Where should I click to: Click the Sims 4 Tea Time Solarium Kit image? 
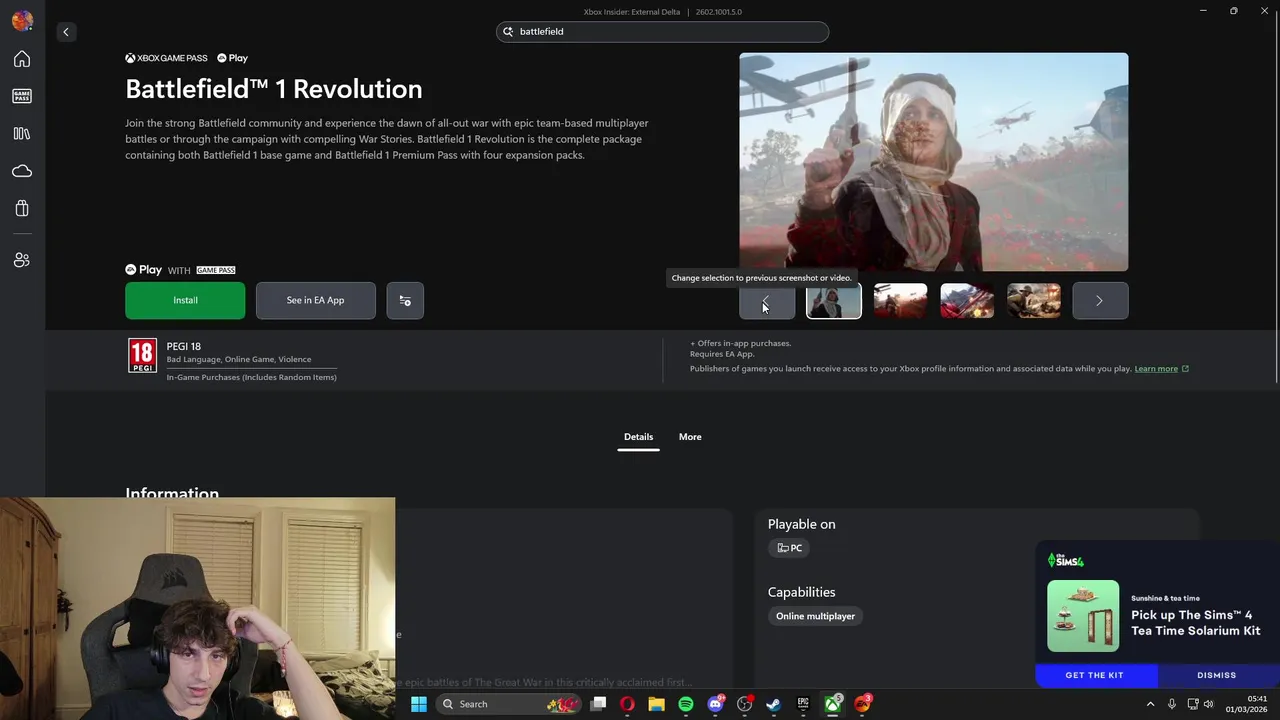(1083, 616)
